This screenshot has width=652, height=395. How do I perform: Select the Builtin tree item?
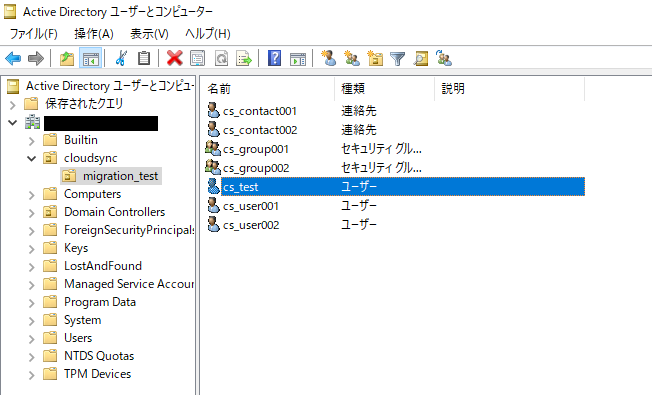tap(81, 140)
